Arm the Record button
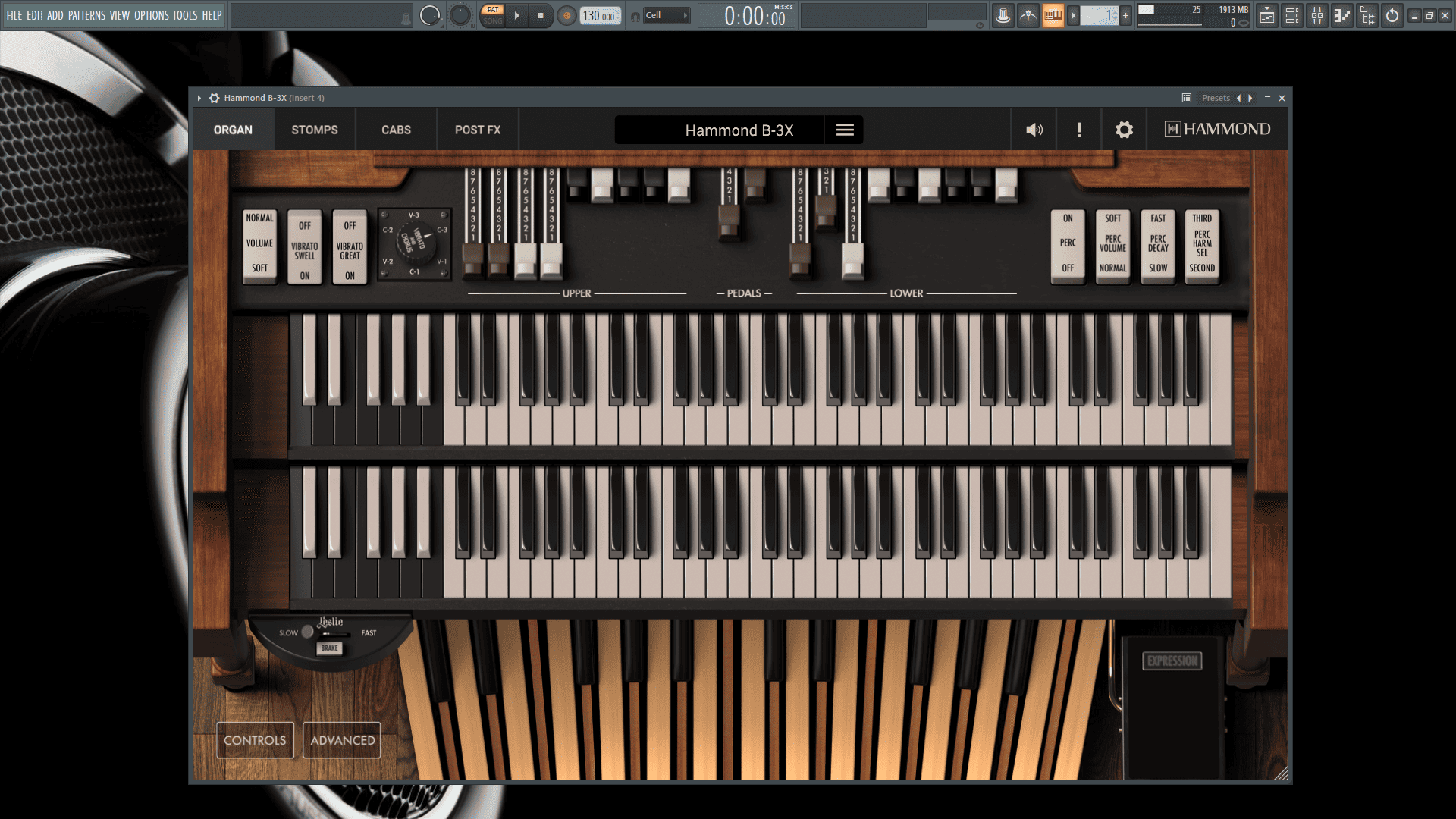This screenshot has height=819, width=1456. (x=566, y=15)
